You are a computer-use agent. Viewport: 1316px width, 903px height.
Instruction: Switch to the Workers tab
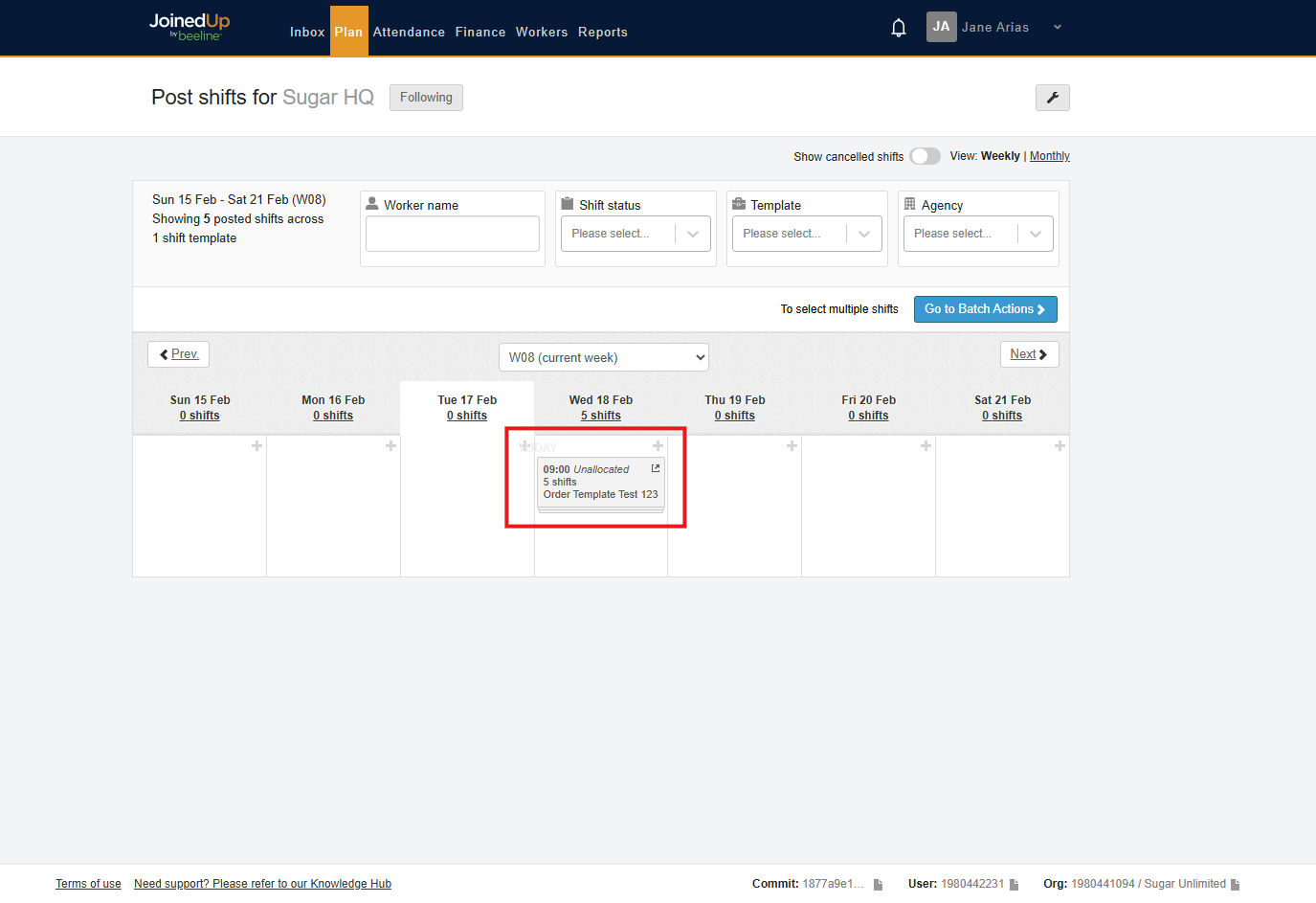coord(542,32)
